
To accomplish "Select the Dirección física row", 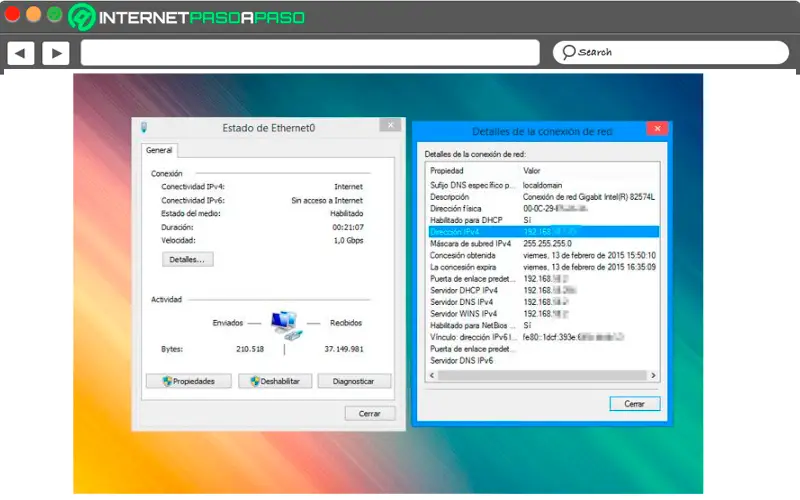I will [x=543, y=208].
